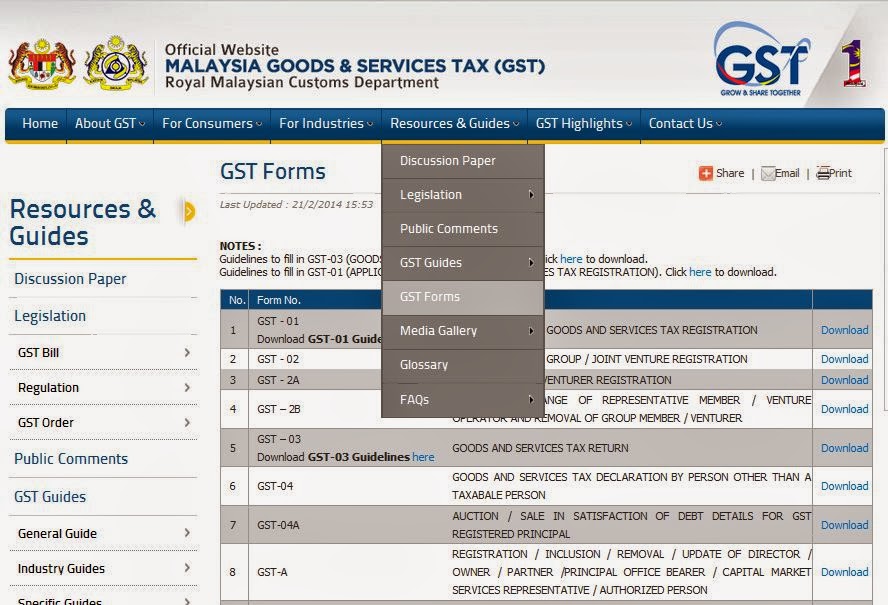Click the Resources & Guides sidebar heading
Screen dimensions: 888x605
83,222
